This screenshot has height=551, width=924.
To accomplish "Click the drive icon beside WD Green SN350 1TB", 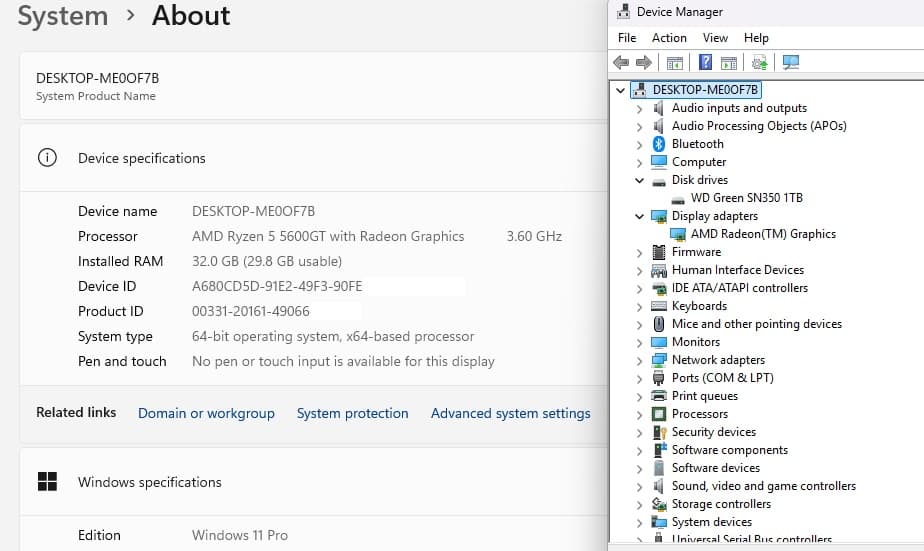I will tap(678, 199).
